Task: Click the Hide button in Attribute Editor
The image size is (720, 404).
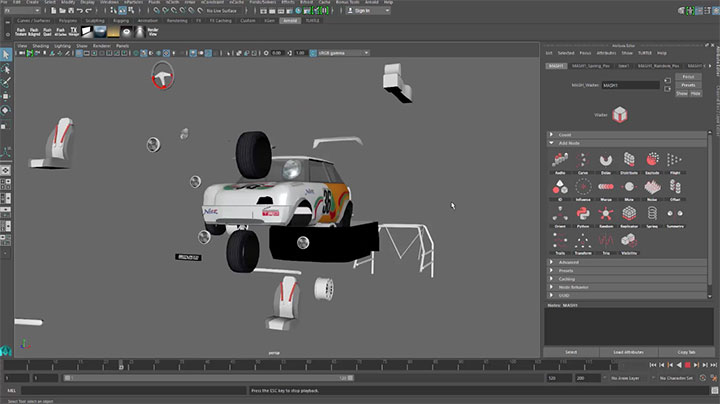Action: [696, 93]
